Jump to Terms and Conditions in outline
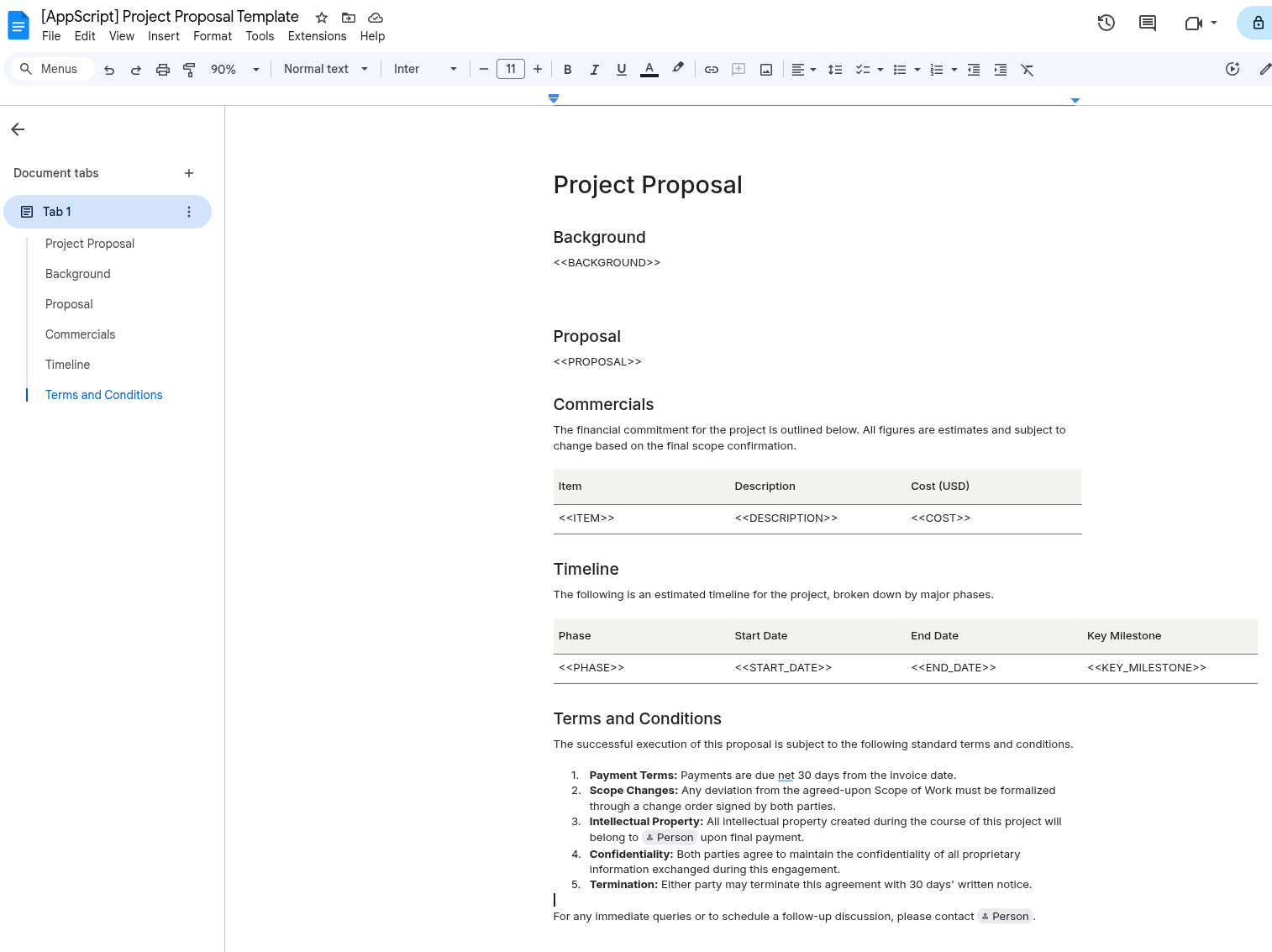 [x=104, y=395]
